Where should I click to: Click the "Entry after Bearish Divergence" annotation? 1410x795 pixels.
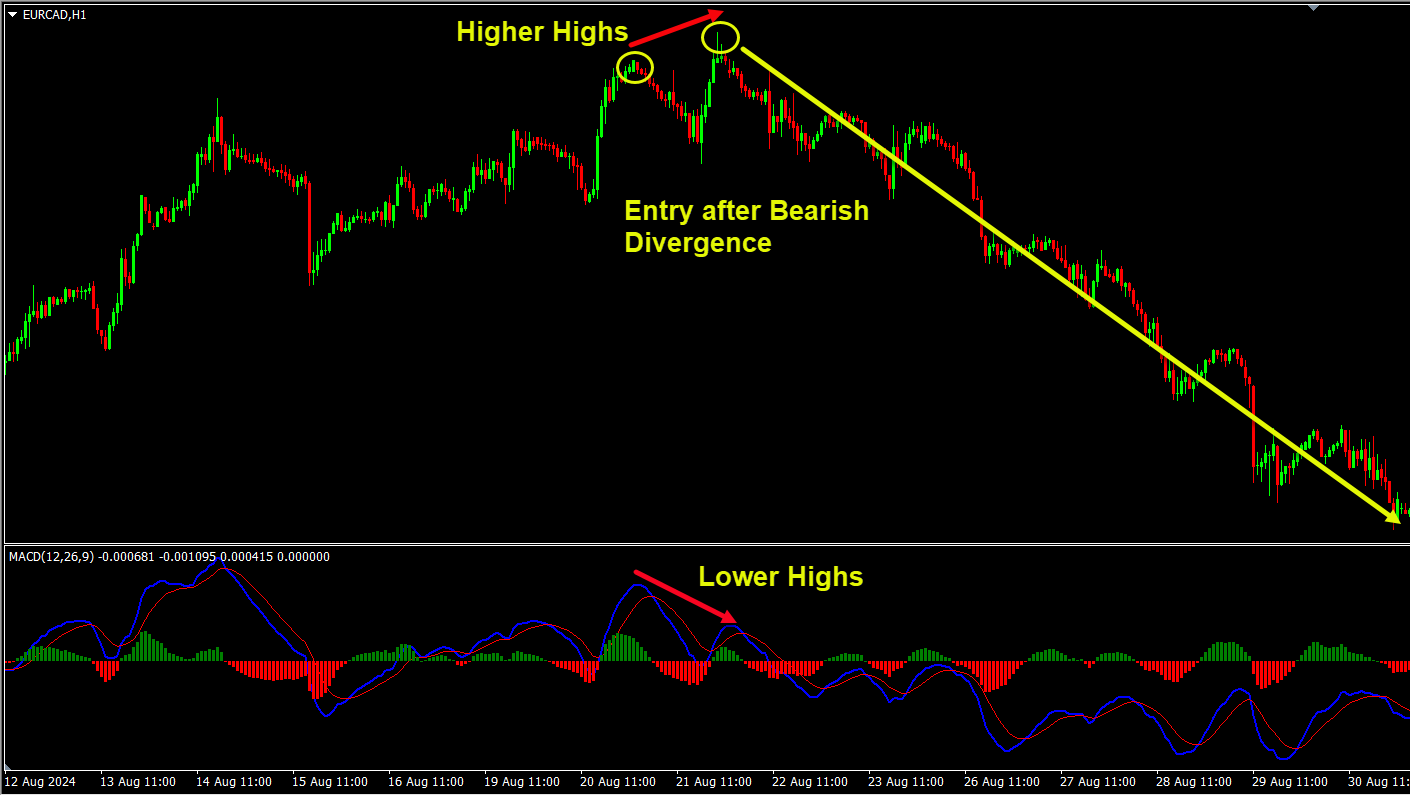pyautogui.click(x=745, y=227)
